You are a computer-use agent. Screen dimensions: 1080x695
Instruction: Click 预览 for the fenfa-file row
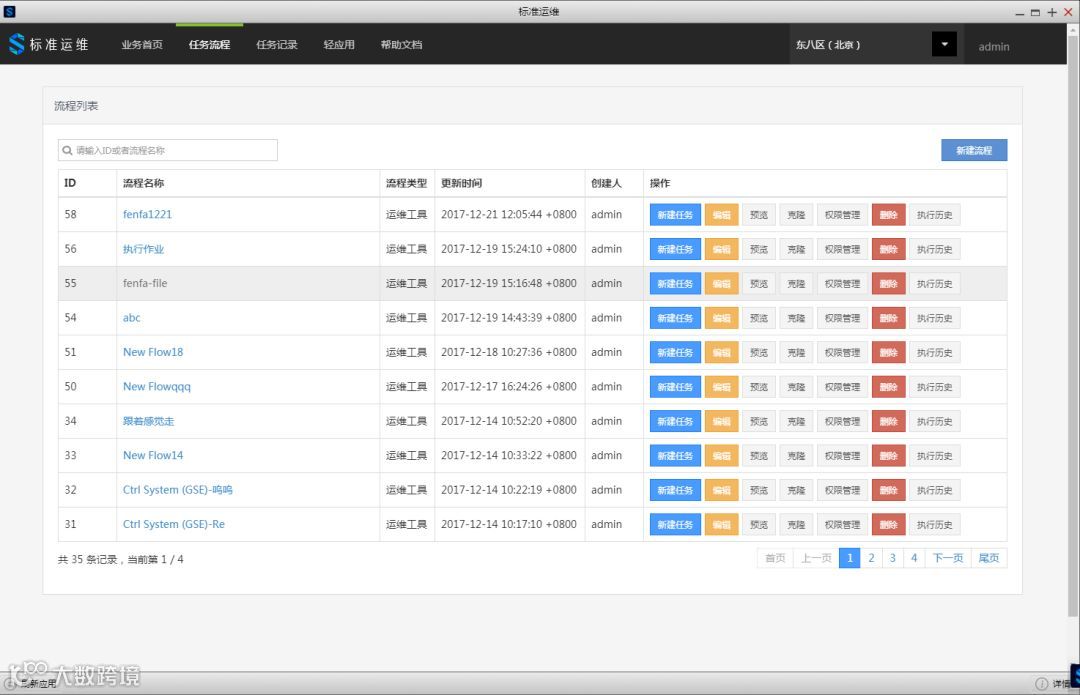(x=758, y=284)
